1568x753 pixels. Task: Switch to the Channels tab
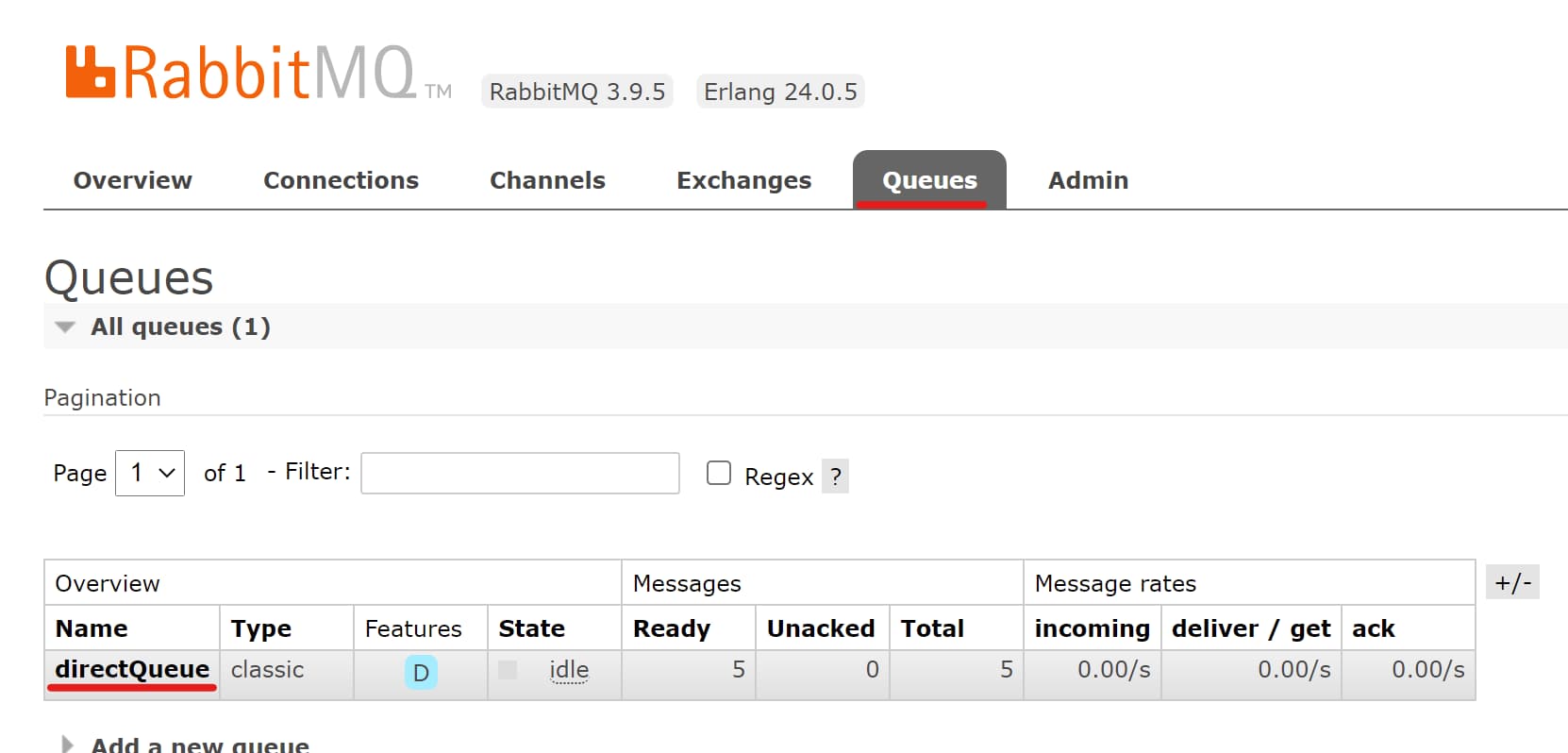click(547, 180)
